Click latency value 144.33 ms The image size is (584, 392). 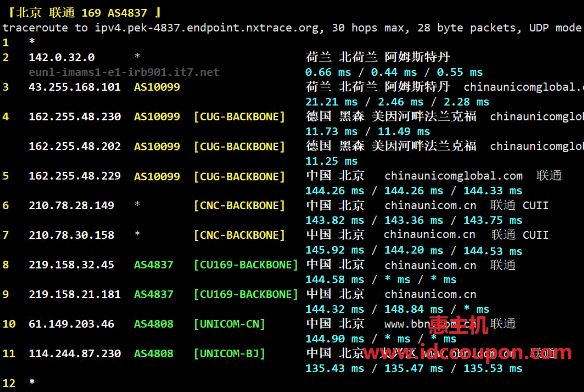click(x=493, y=190)
